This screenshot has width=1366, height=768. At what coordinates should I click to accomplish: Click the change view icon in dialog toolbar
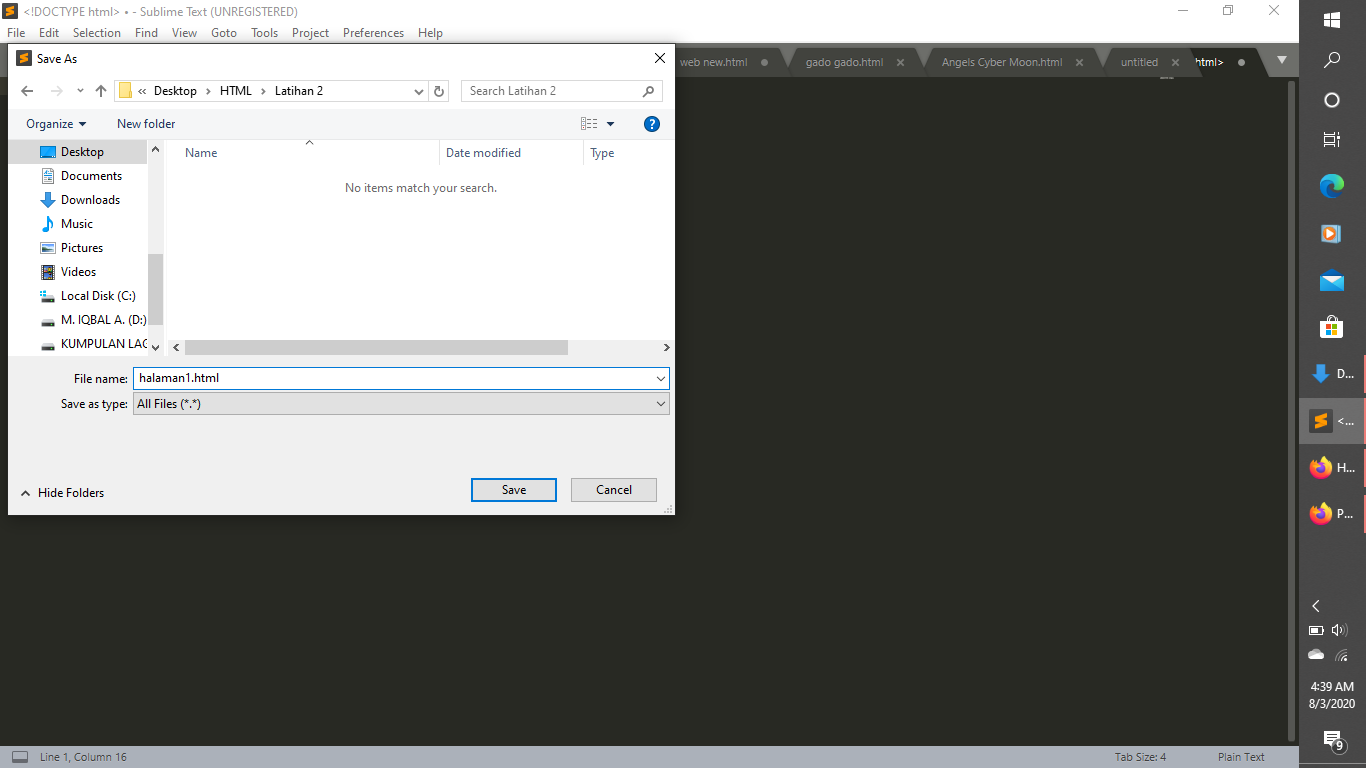click(x=589, y=123)
